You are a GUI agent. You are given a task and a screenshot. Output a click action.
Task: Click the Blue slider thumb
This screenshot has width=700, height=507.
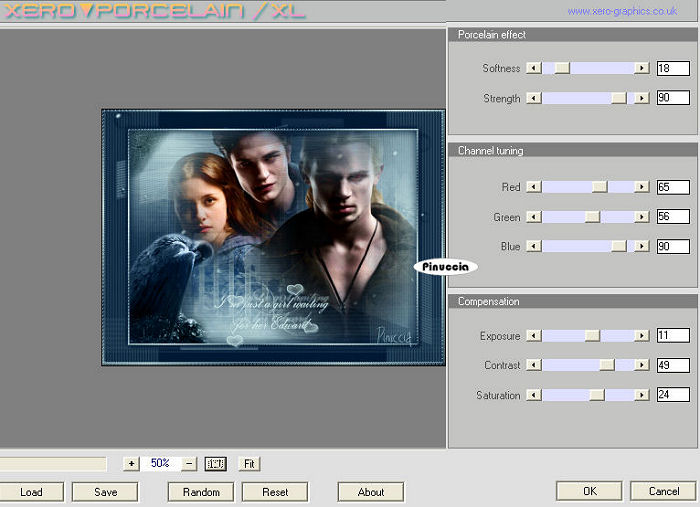point(619,246)
